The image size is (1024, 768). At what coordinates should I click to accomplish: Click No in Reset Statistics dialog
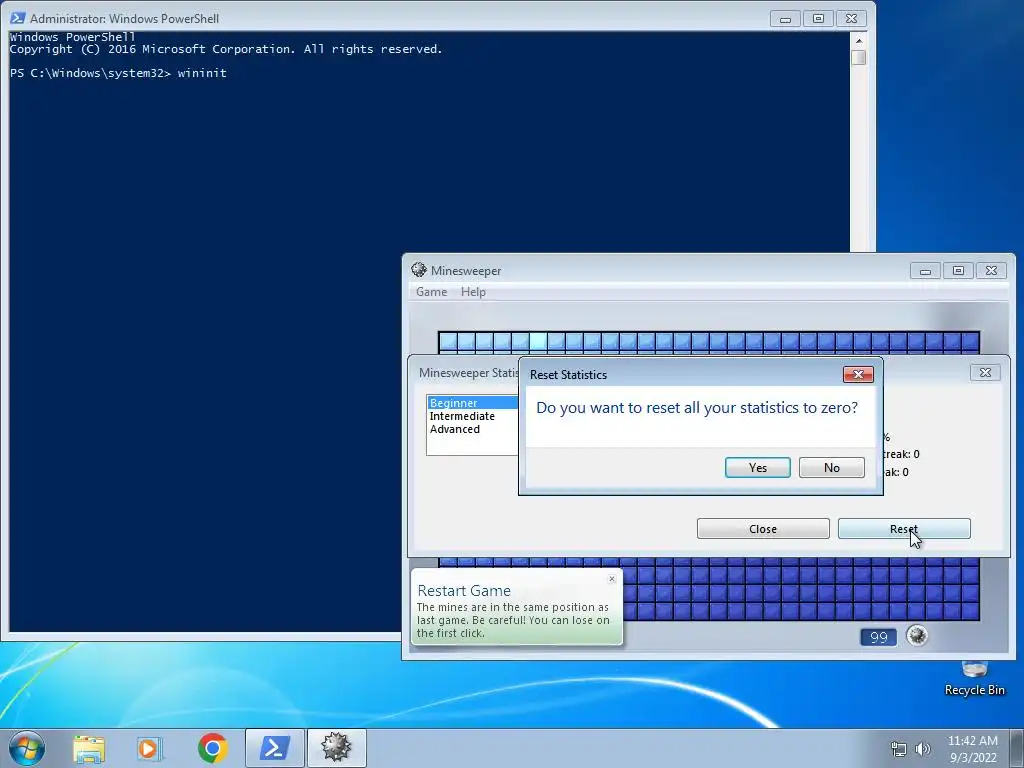pyautogui.click(x=831, y=468)
